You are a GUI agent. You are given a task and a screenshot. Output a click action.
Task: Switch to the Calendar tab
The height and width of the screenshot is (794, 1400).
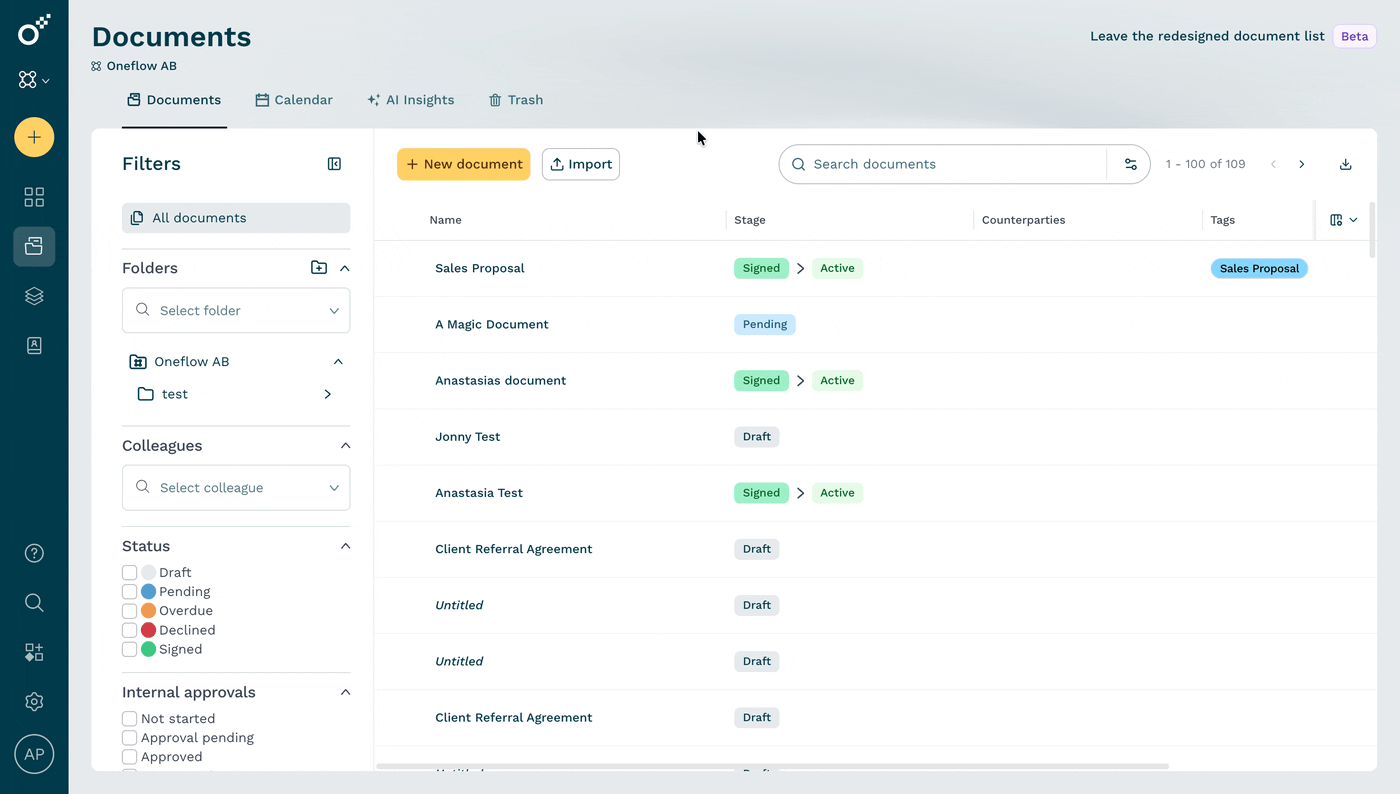coord(294,100)
